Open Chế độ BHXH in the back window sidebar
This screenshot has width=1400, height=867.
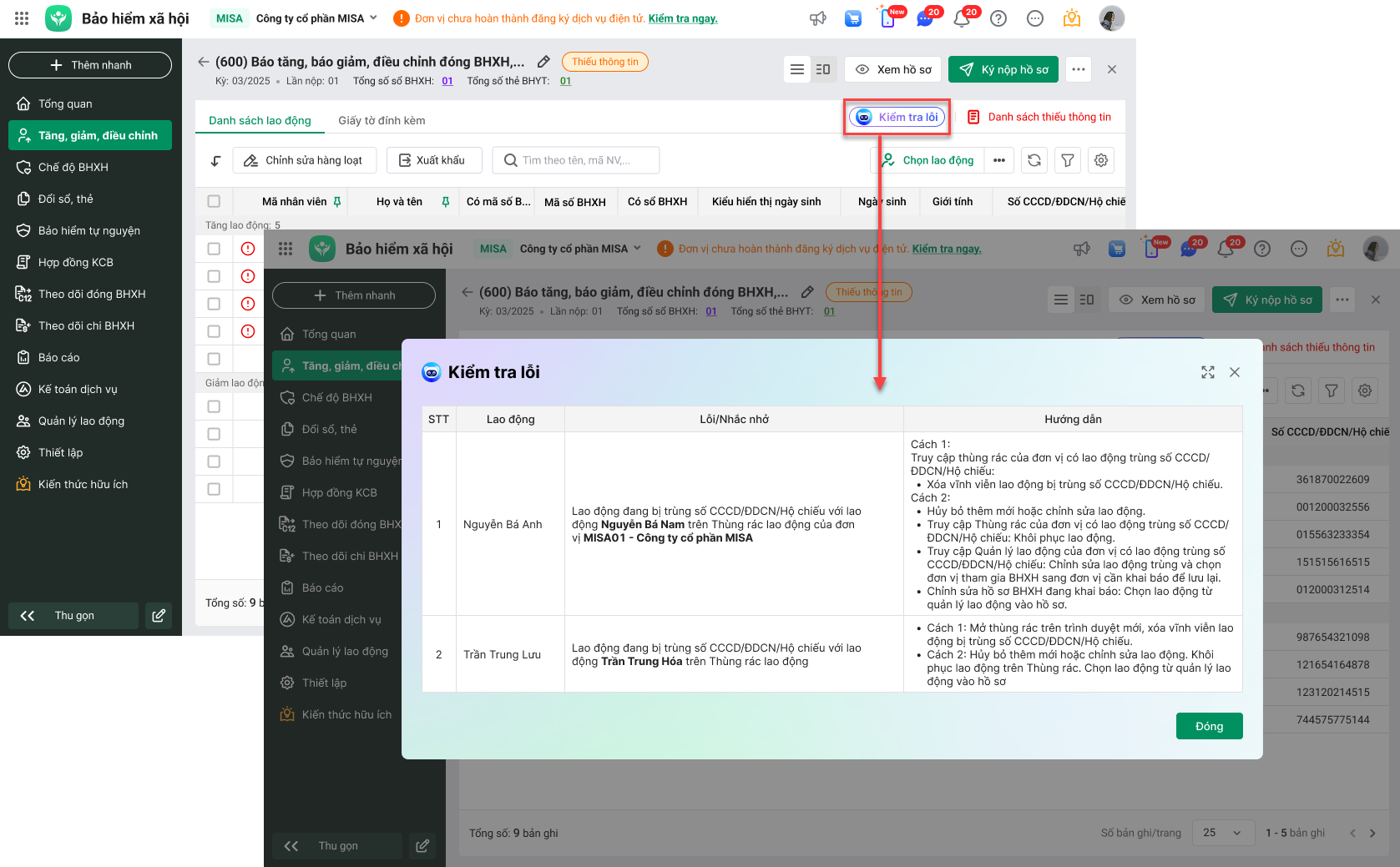click(x=90, y=167)
